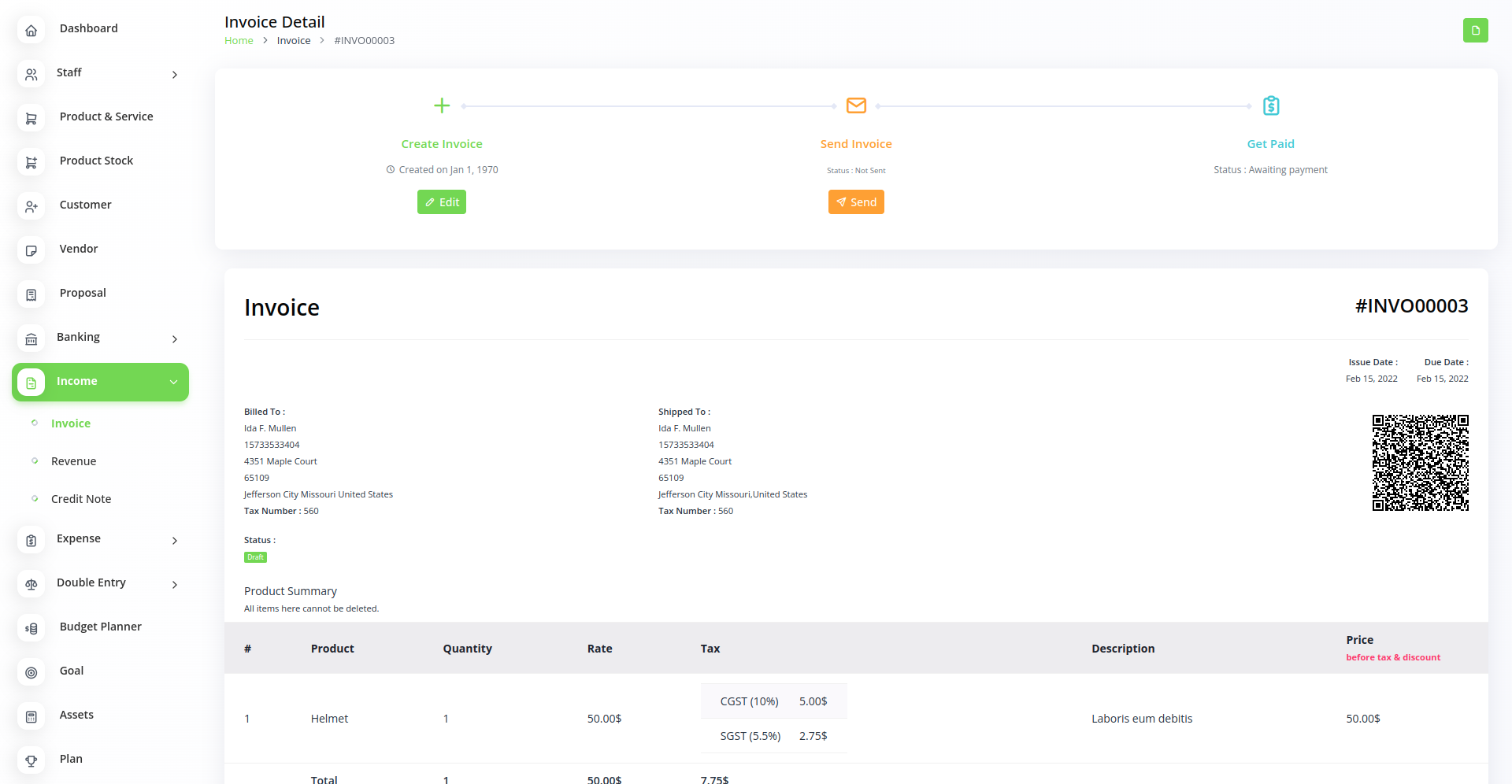Viewport: 1512px width, 784px height.
Task: Click the Product & Service cart icon
Action: 31,118
